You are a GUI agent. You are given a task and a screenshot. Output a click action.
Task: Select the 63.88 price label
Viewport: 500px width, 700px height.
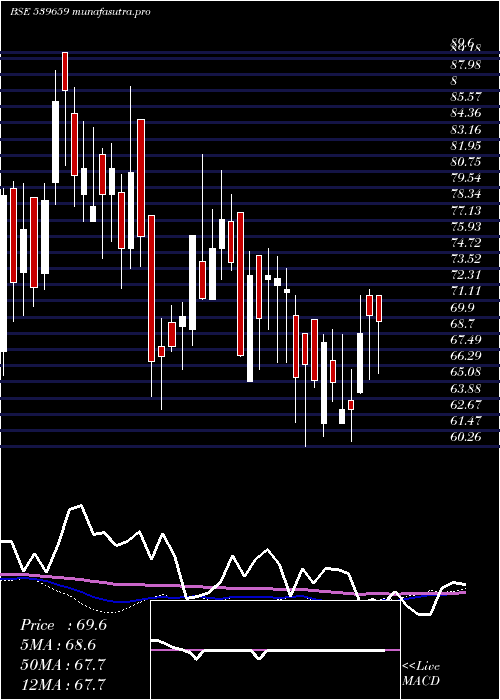coord(466,388)
